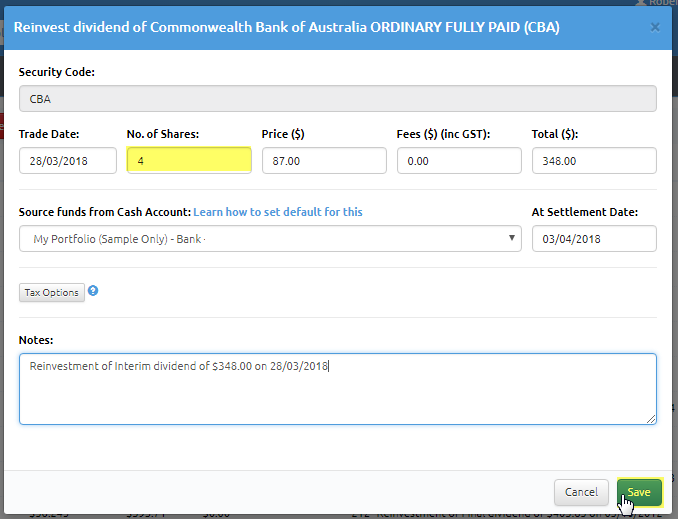Cancel the dividend reinvestment
The image size is (678, 519).
click(581, 492)
